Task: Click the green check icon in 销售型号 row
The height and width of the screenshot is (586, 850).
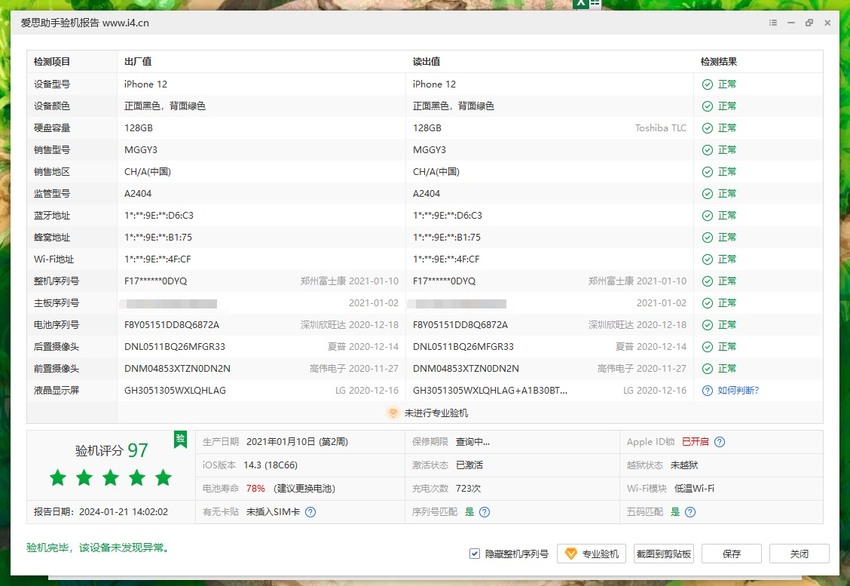Action: click(707, 150)
